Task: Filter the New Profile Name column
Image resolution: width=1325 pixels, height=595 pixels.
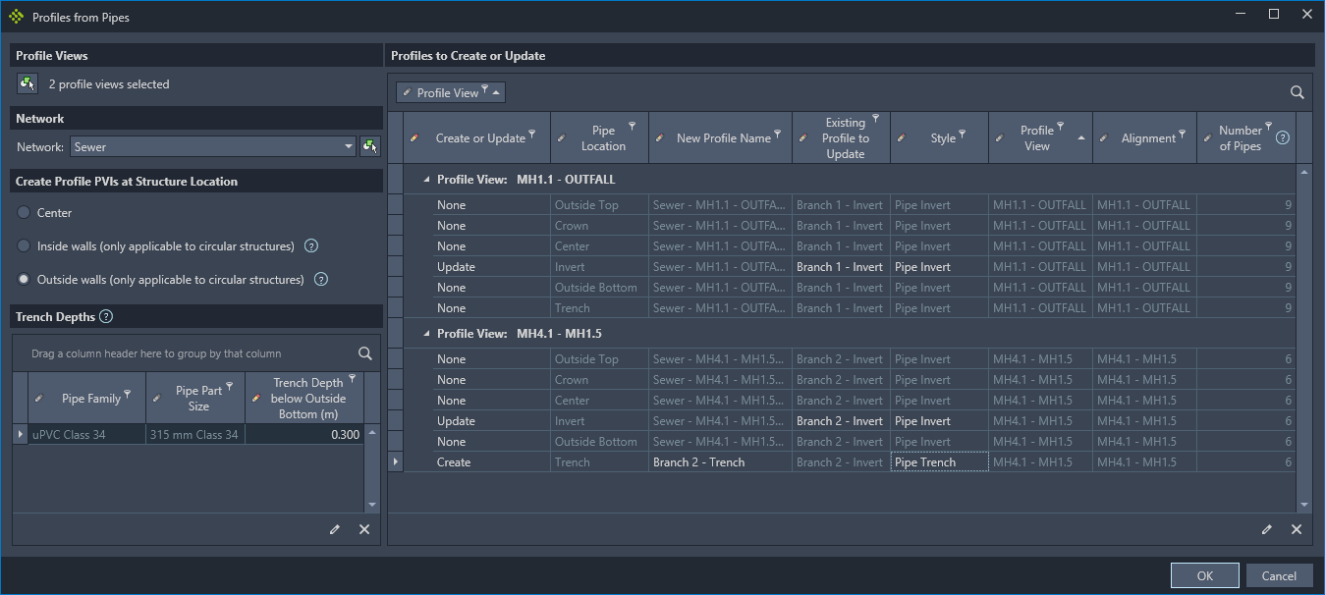Action: 778,134
